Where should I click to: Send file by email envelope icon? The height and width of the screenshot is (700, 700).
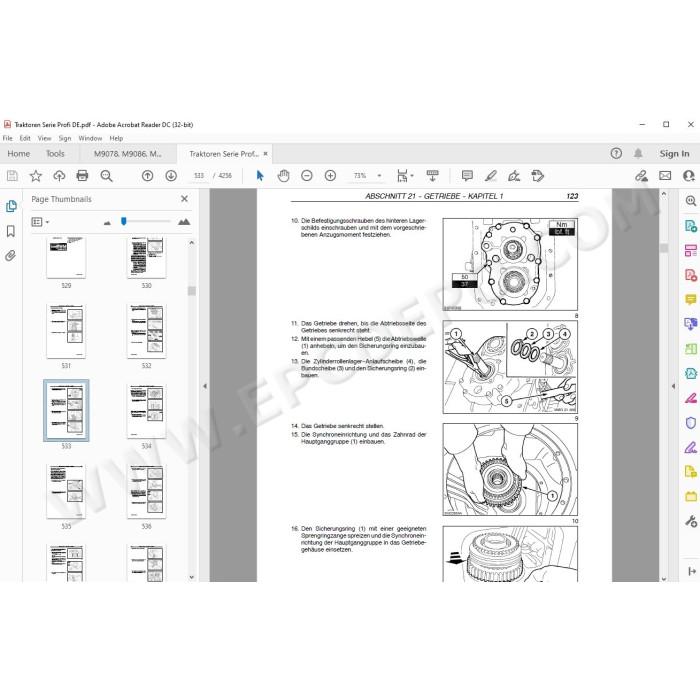665,176
